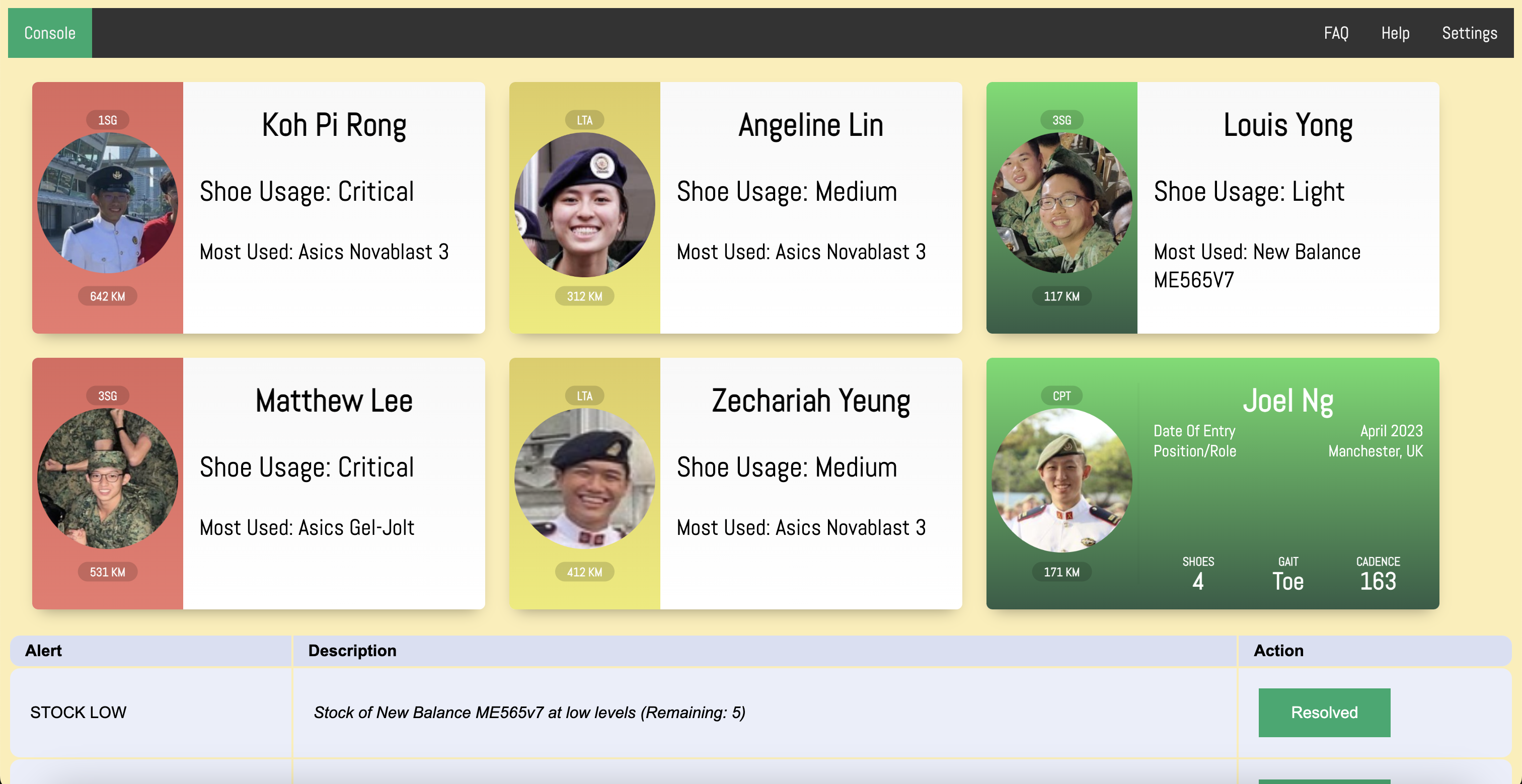Click Angeline Lin's profile photo
The width and height of the screenshot is (1522, 784).
pos(584,204)
